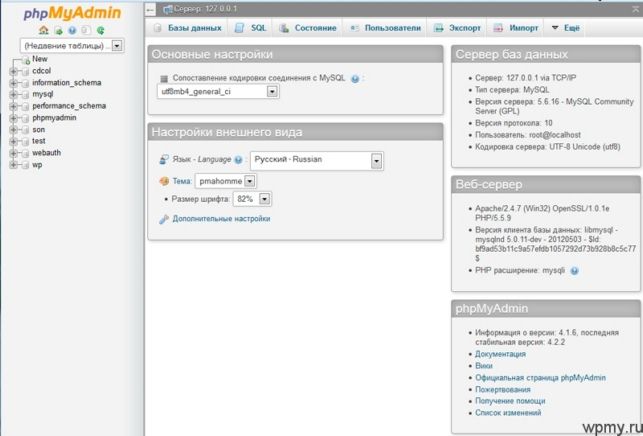The width and height of the screenshot is (643, 436).
Task: Collapse the navigation panel with the arrow button
Action: coord(150,10)
